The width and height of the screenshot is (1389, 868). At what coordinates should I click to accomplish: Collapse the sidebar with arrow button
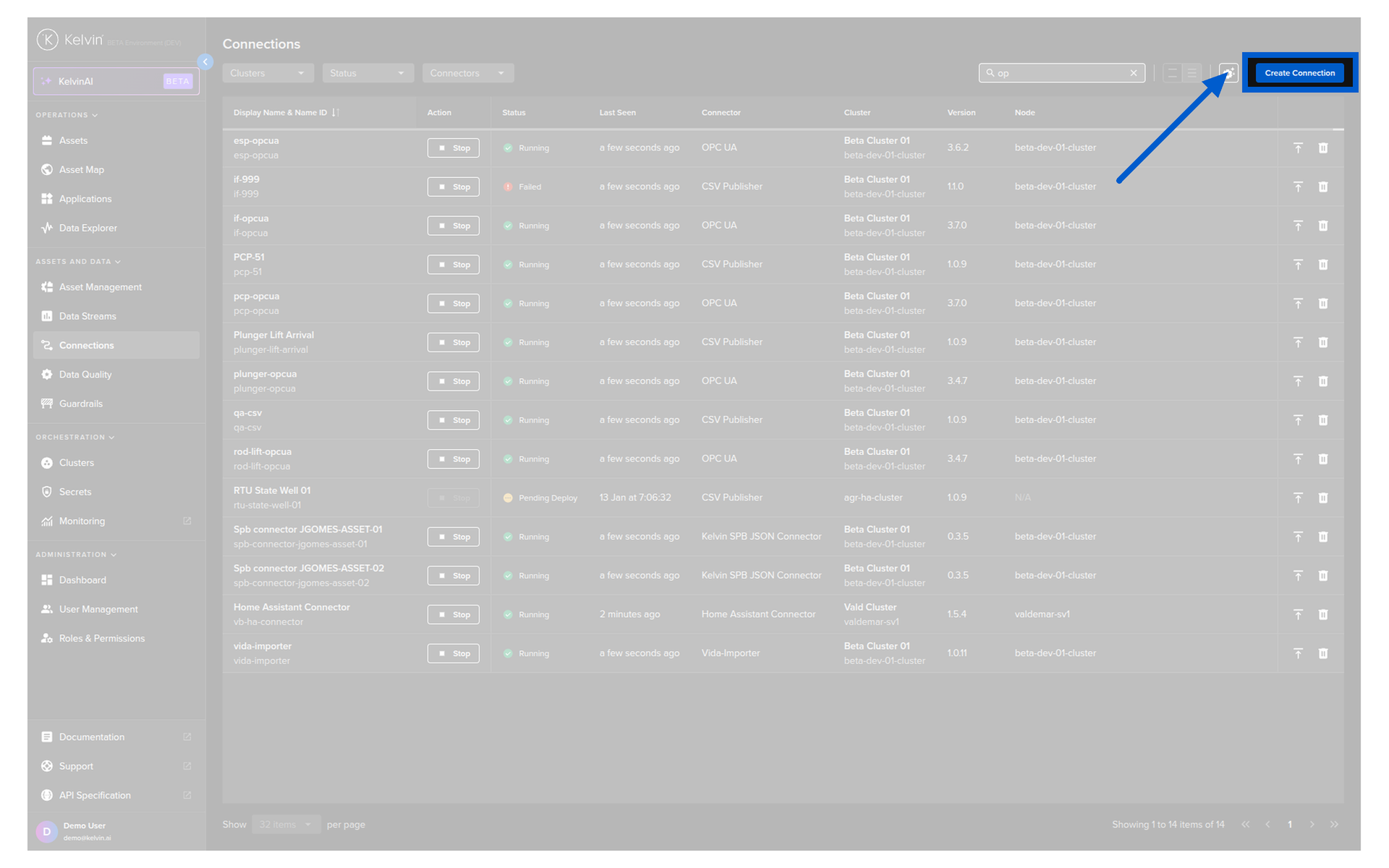click(205, 62)
